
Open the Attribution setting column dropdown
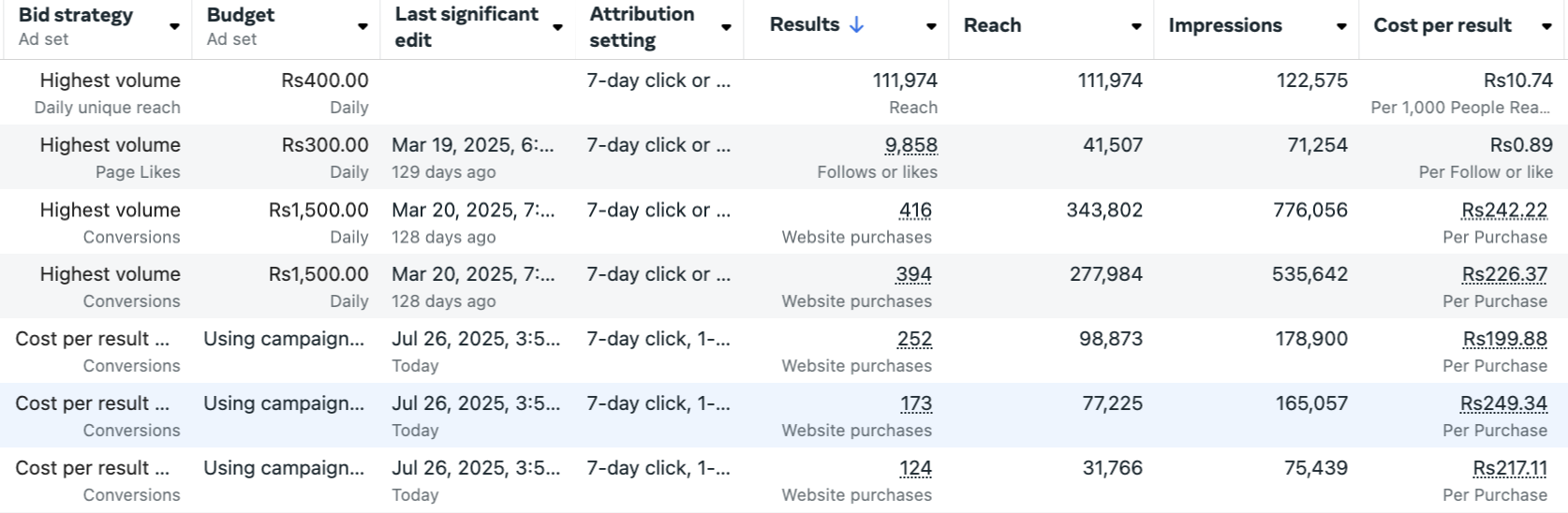tap(726, 27)
